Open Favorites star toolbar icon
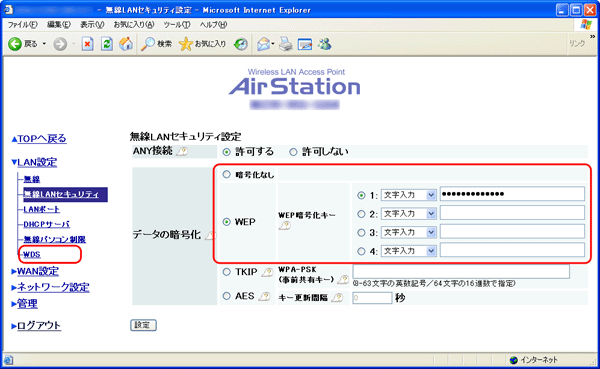This screenshot has height=369, width=600. 186,44
